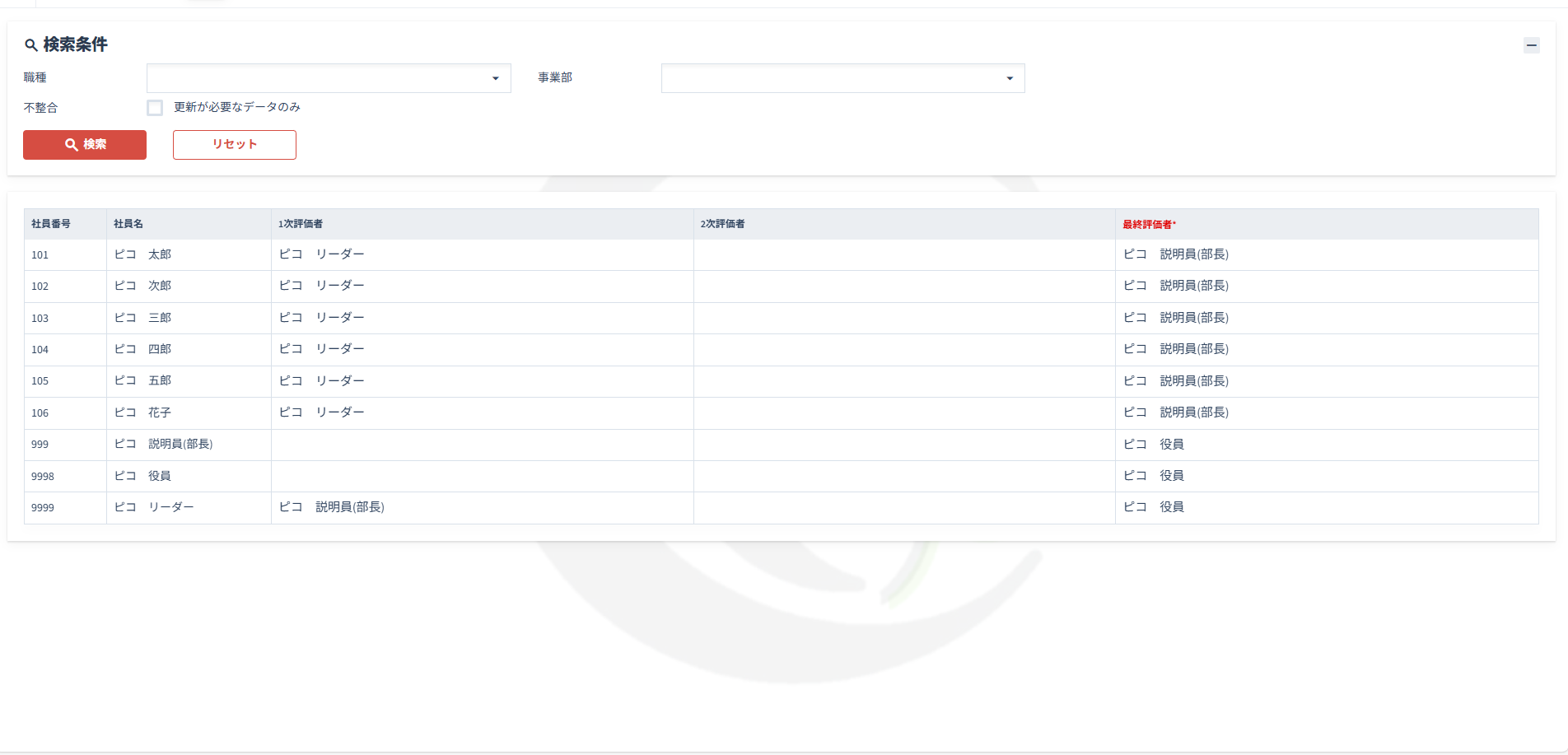Click the 最終評価者 cell for employee 102
The width and height of the screenshot is (1568, 755).
point(1176,286)
